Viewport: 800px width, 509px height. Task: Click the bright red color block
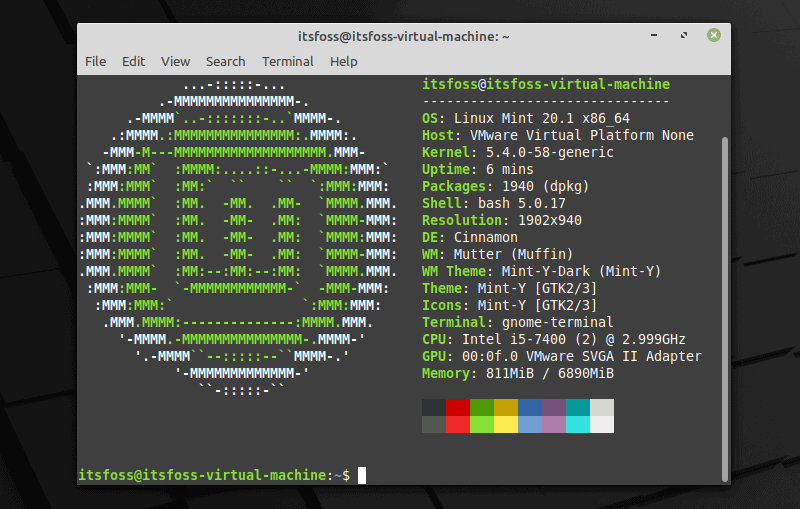coord(458,424)
